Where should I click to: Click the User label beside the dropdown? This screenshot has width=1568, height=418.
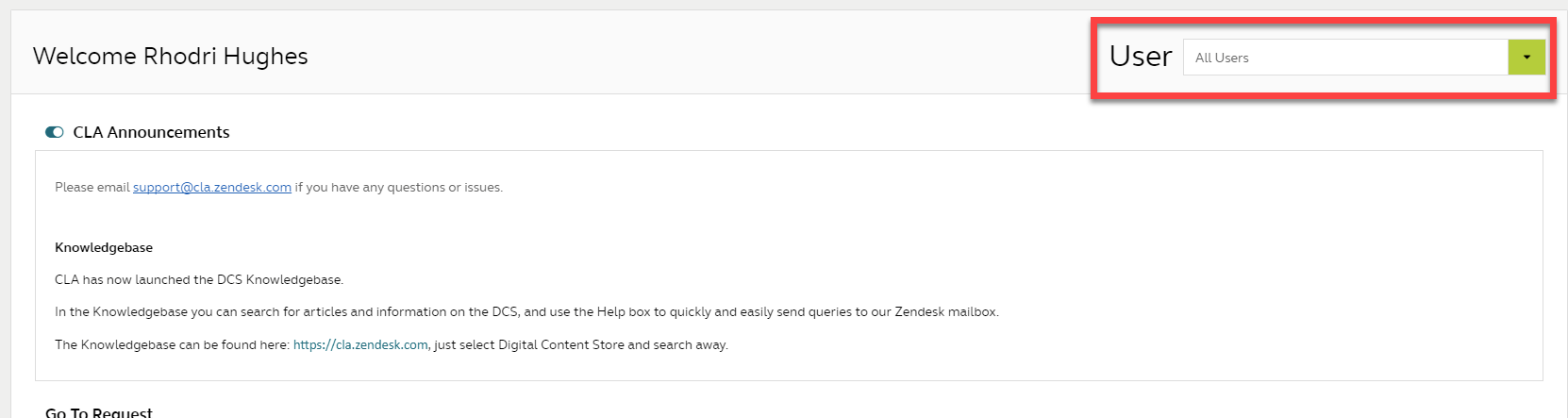[x=1141, y=57]
